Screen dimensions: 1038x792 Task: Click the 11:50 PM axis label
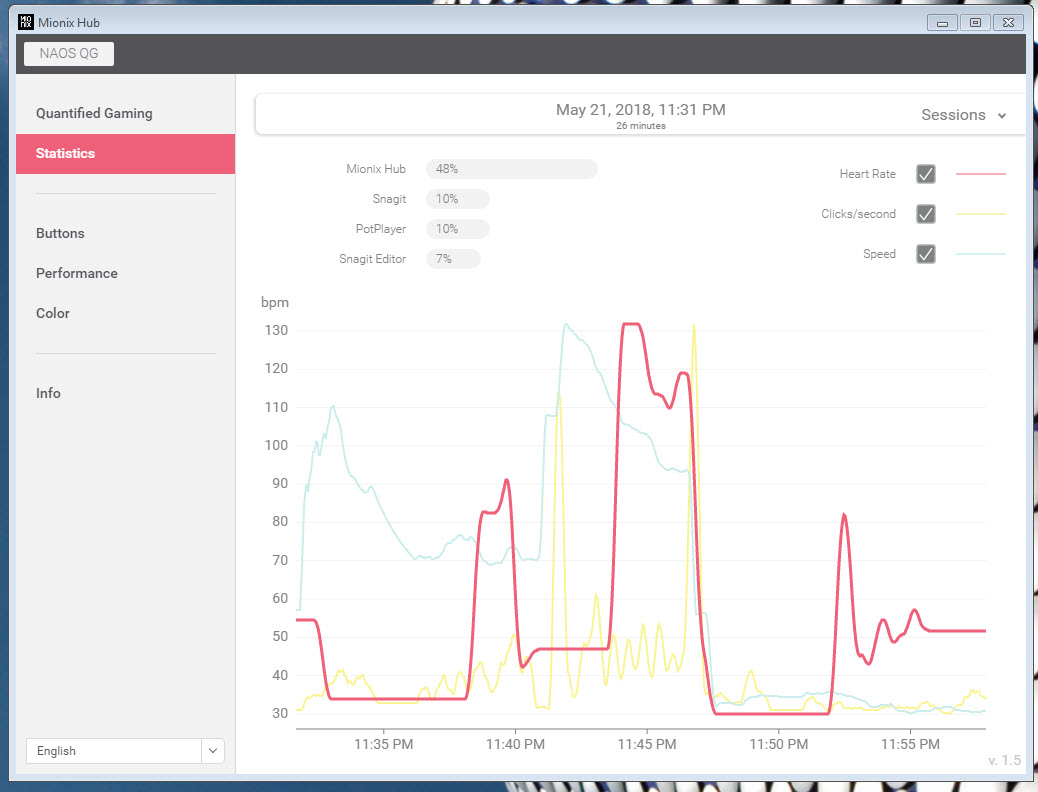(778, 744)
